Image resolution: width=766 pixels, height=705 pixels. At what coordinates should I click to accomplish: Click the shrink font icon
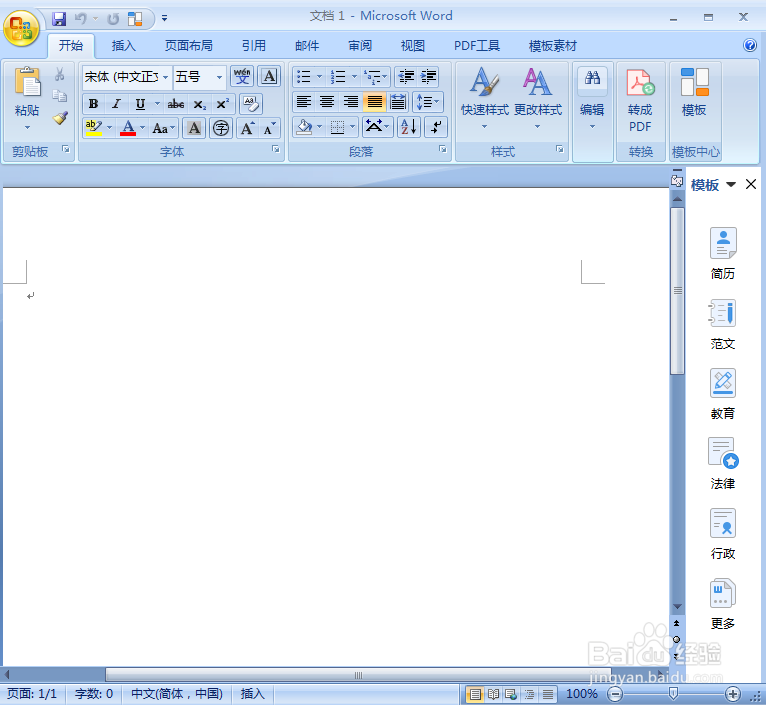pyautogui.click(x=269, y=128)
